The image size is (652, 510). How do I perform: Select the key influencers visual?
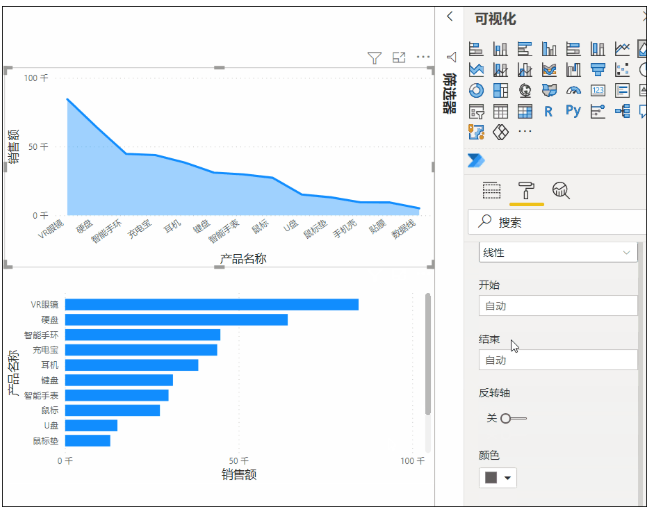pos(598,111)
